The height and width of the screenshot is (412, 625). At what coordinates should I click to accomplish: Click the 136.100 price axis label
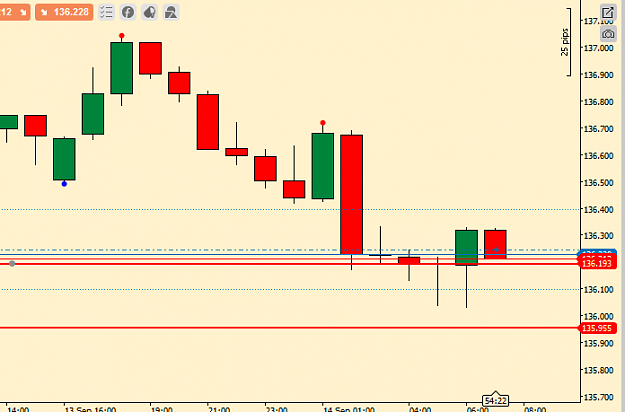598,289
